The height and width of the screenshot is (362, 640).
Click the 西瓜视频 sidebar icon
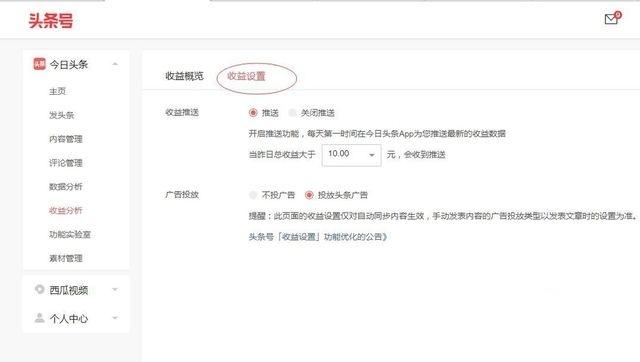[40, 289]
